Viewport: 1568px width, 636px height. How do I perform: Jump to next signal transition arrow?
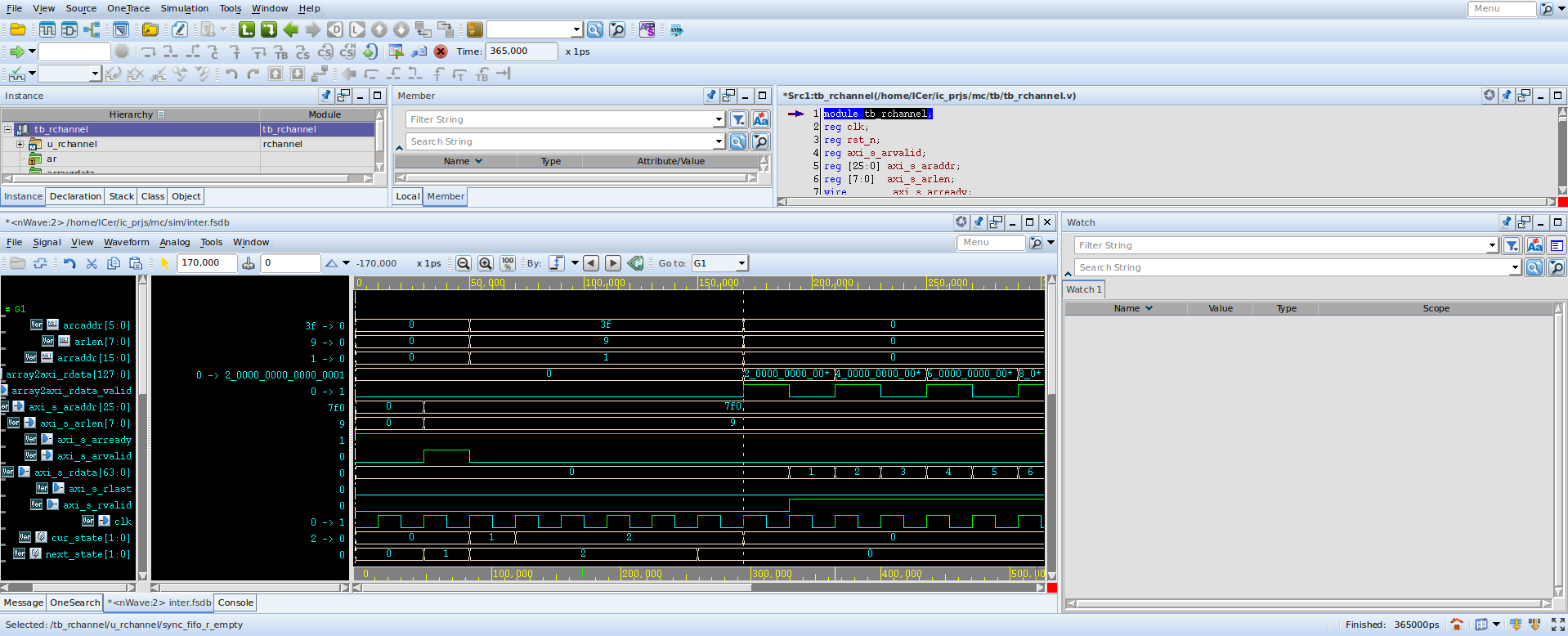[x=613, y=263]
